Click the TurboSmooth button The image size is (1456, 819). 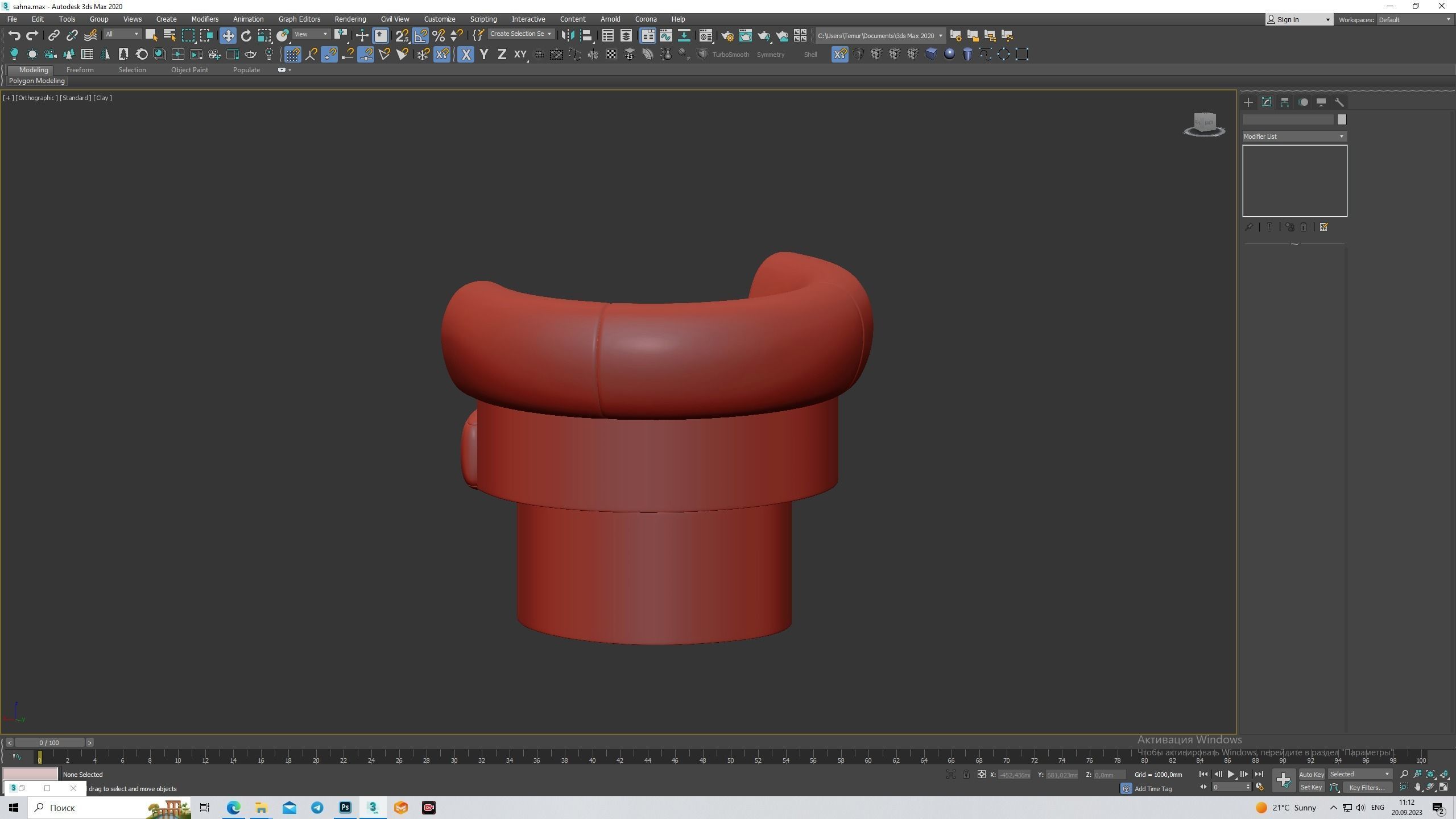coord(731,55)
